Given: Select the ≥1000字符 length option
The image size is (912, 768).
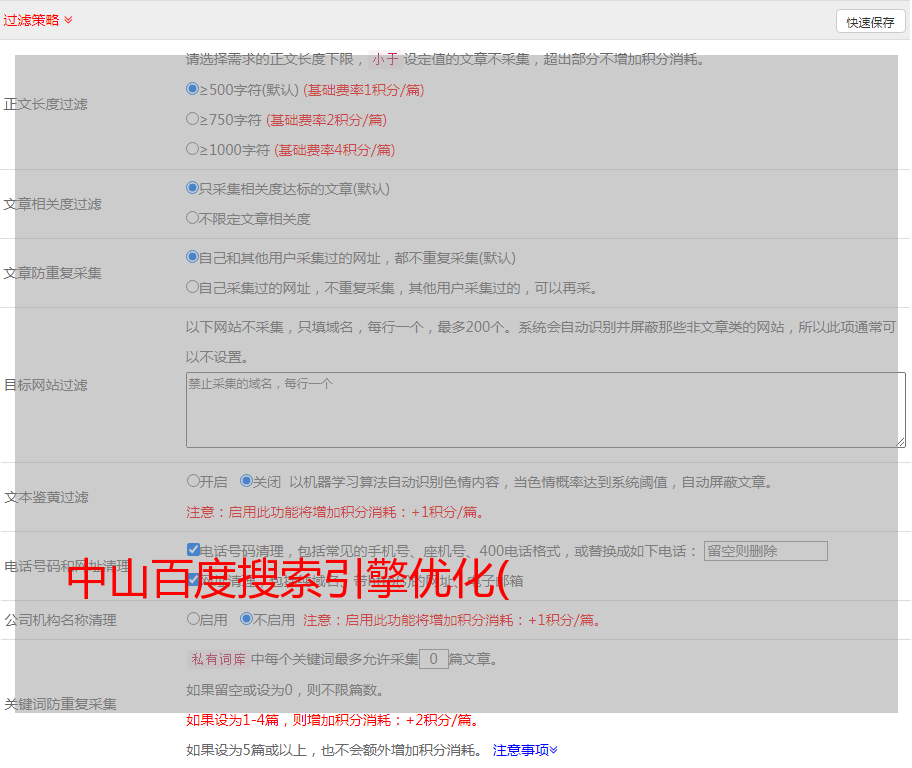Looking at the screenshot, I should tap(193, 149).
